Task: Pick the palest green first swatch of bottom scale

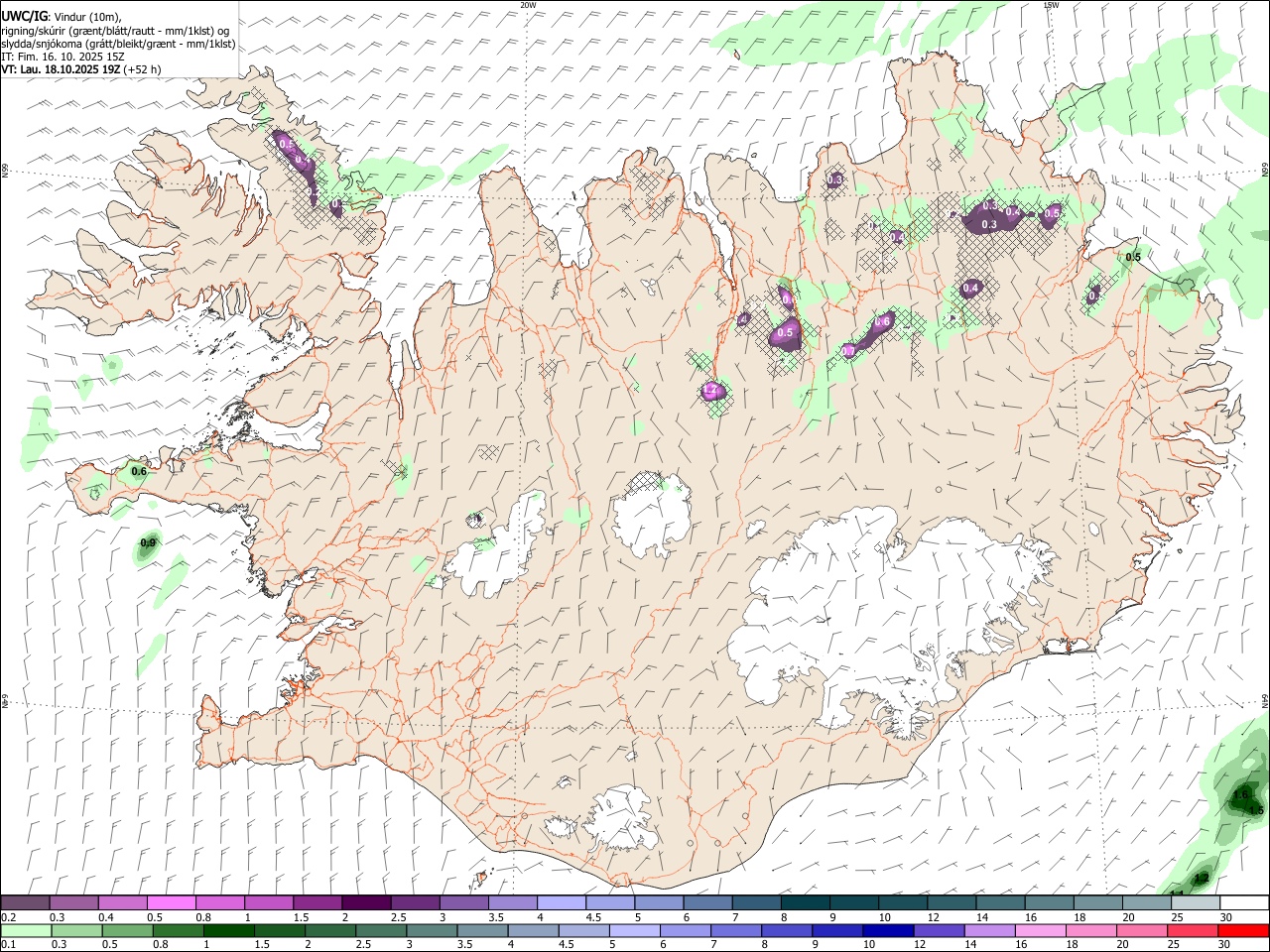Action: pos(25,931)
